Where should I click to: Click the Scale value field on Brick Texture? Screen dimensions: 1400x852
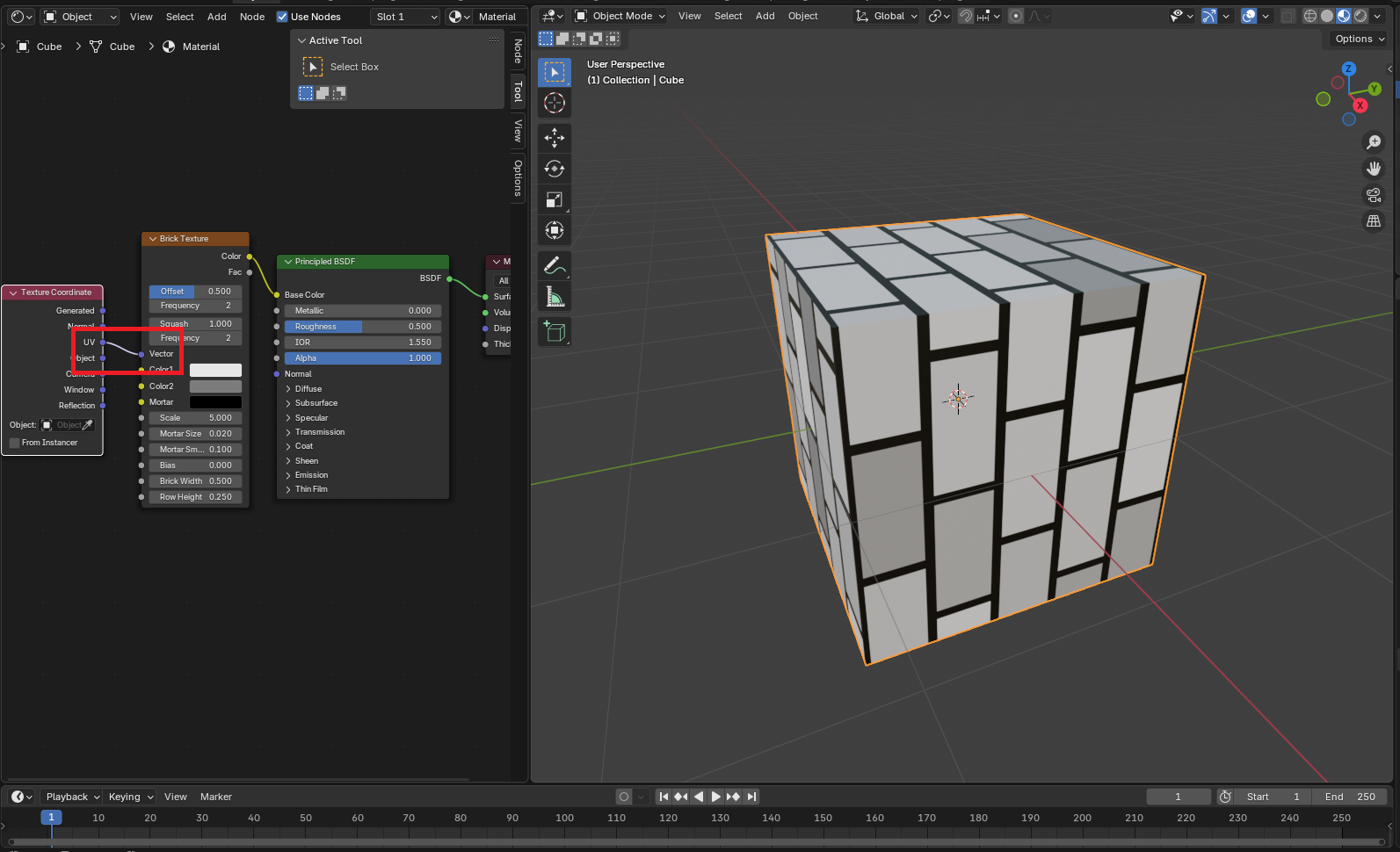(195, 418)
